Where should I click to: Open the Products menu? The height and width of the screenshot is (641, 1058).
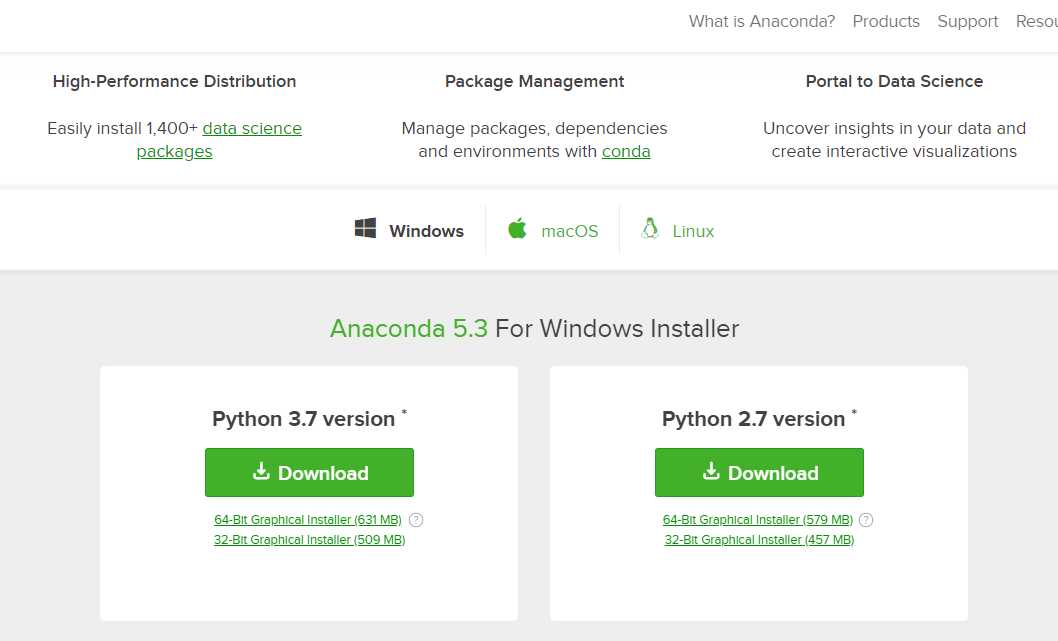886,22
